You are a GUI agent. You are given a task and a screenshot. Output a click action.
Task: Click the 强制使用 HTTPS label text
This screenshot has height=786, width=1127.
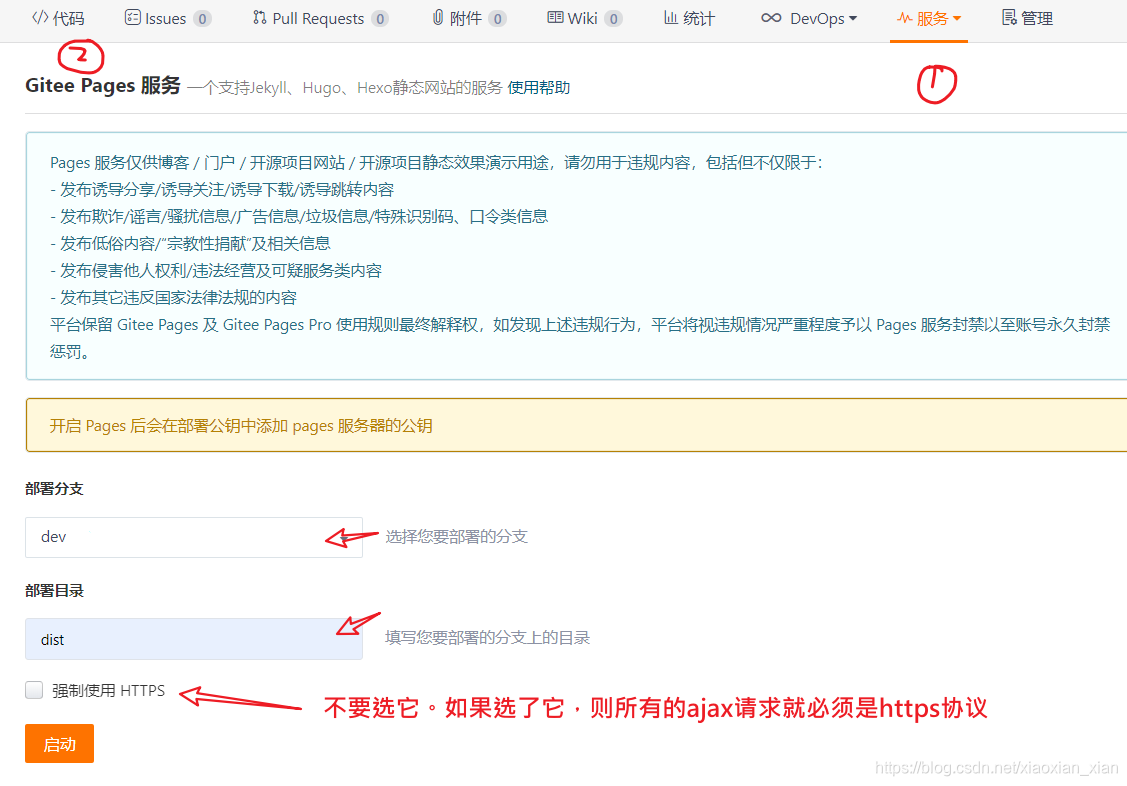point(109,690)
